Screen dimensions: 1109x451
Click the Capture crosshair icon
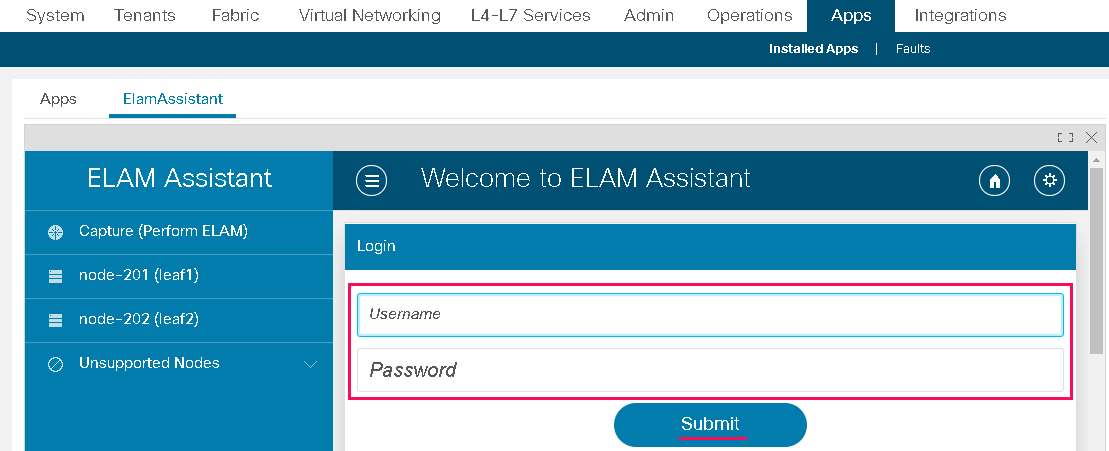click(55, 233)
